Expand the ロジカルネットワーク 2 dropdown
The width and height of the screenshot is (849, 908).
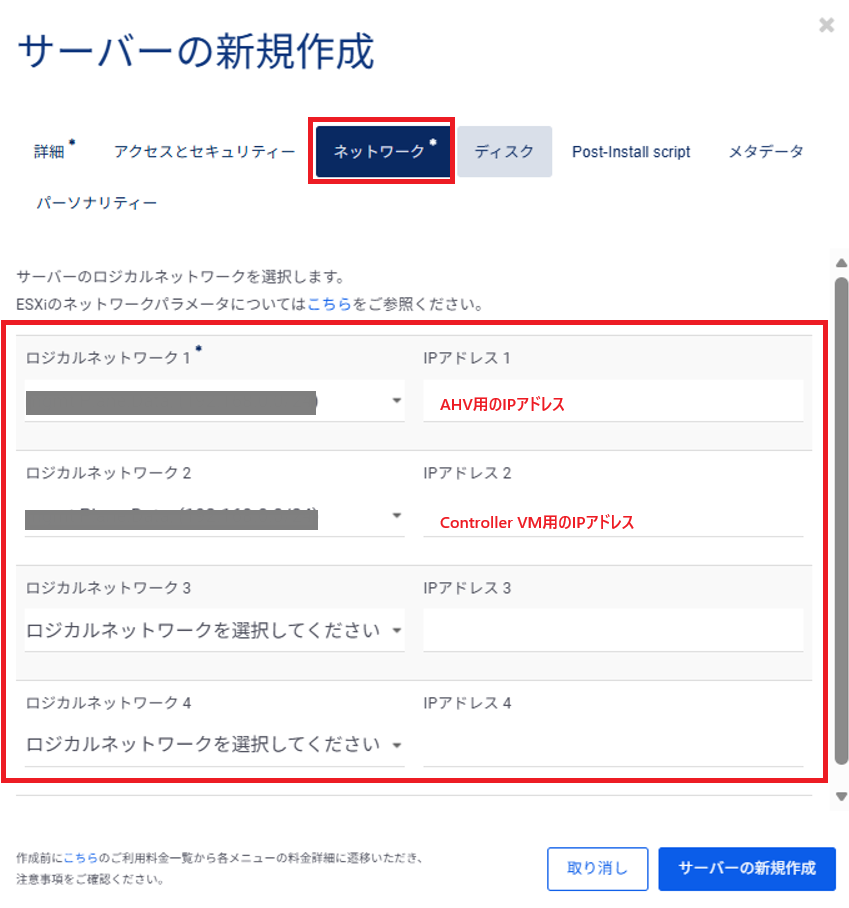(x=214, y=517)
